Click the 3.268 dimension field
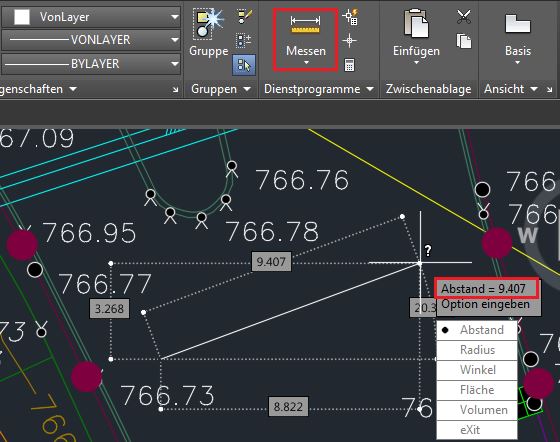560x442 pixels. click(109, 308)
